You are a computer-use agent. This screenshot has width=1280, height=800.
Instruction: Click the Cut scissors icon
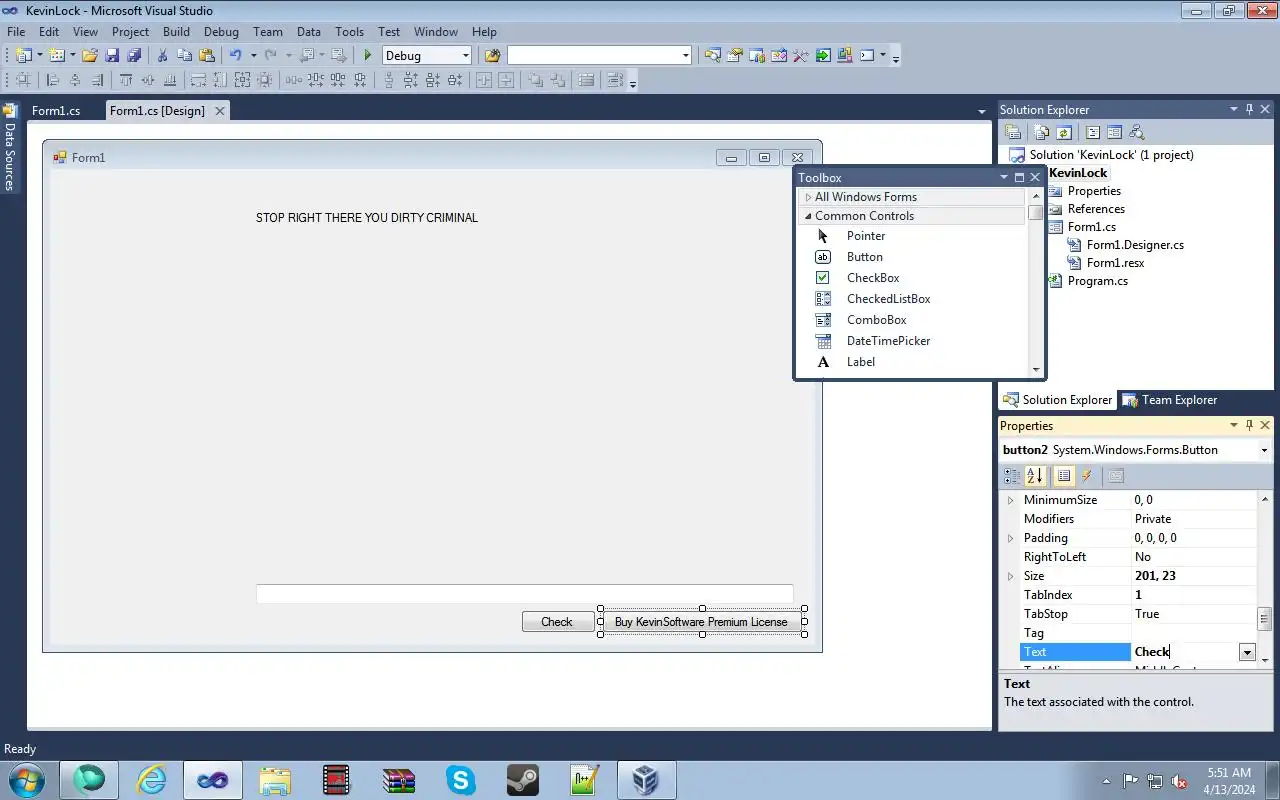click(x=162, y=55)
